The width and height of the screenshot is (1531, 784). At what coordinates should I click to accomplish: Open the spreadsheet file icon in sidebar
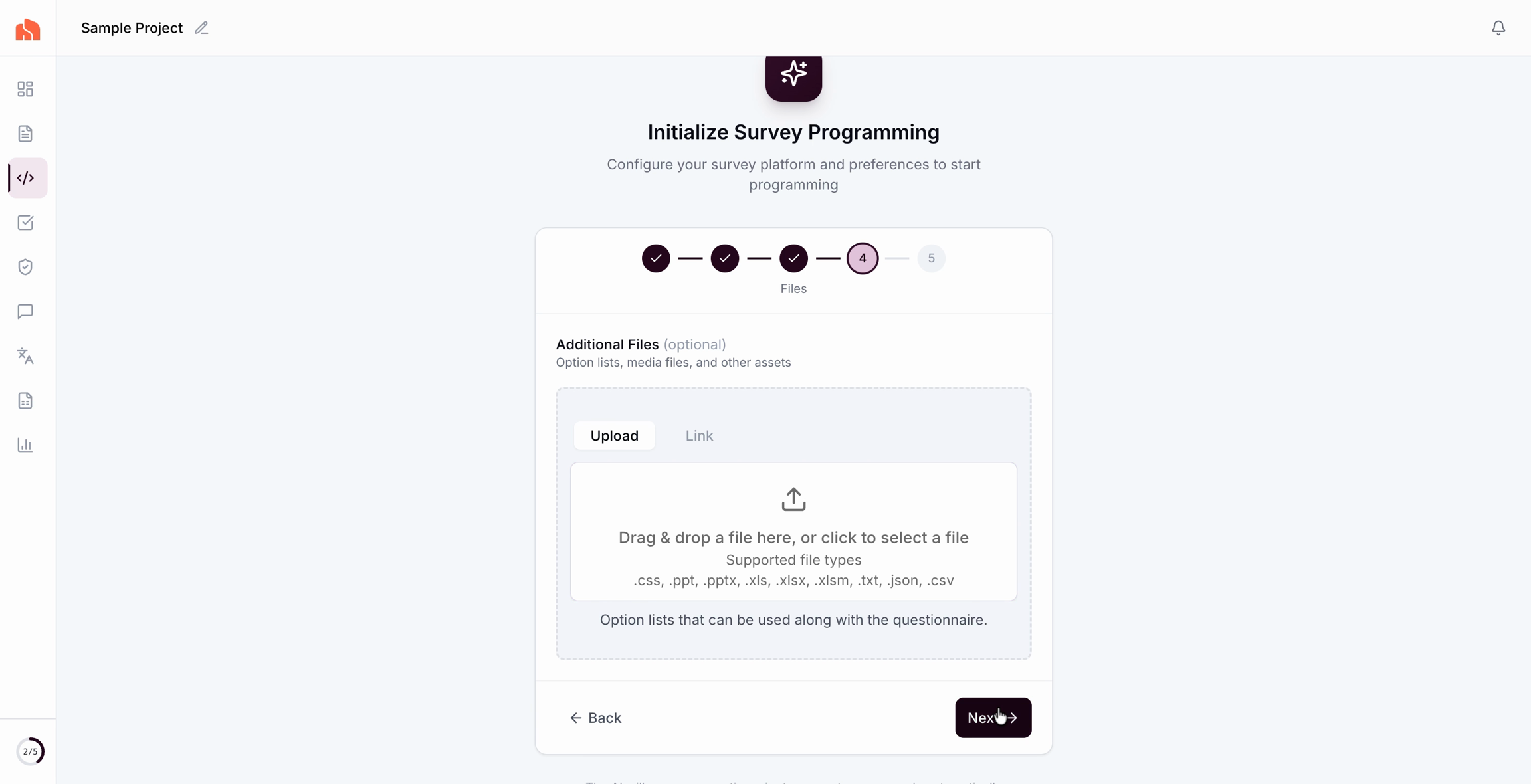coord(25,401)
